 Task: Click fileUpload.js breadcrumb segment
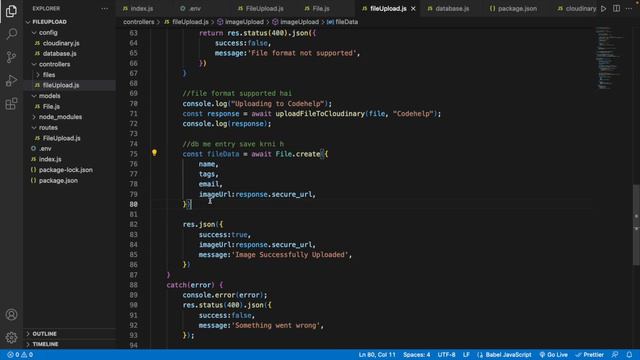pos(190,22)
